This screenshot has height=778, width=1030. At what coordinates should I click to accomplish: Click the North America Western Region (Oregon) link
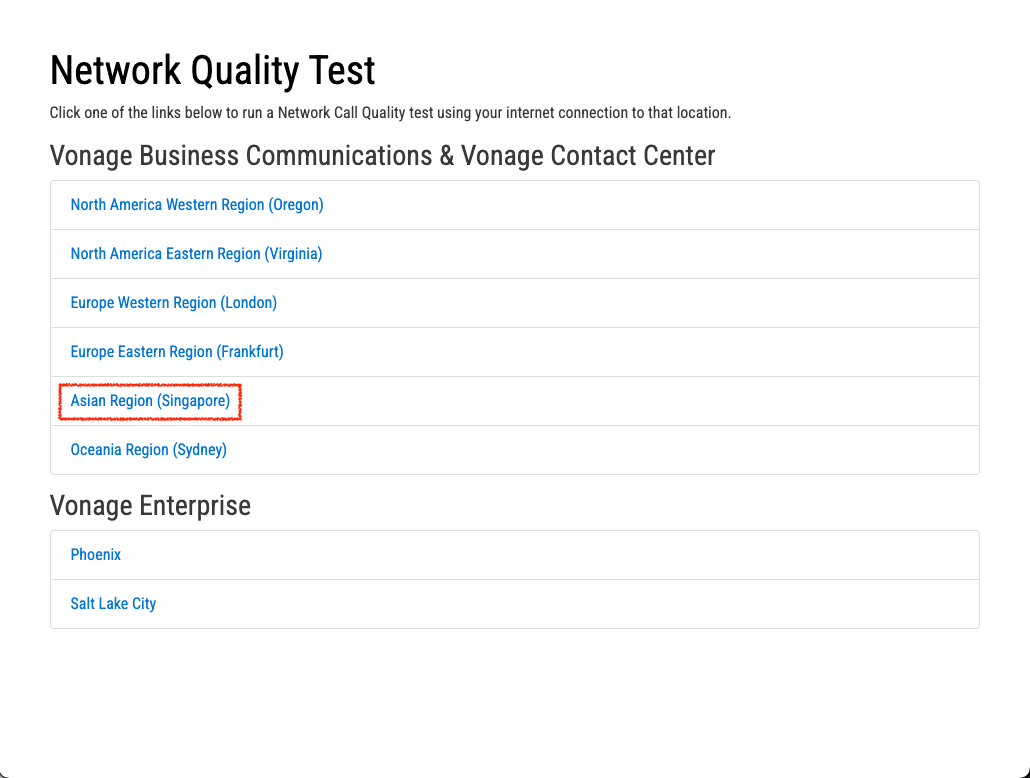tap(196, 204)
